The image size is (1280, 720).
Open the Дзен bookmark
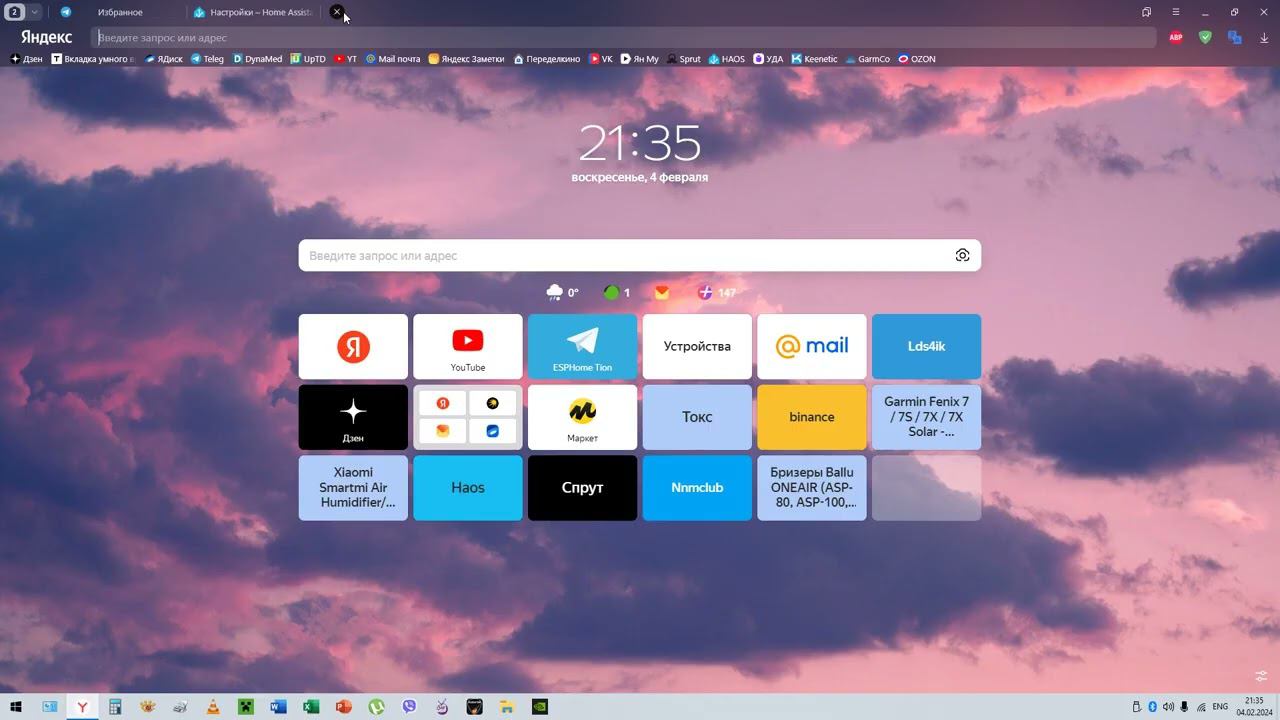tap(27, 59)
